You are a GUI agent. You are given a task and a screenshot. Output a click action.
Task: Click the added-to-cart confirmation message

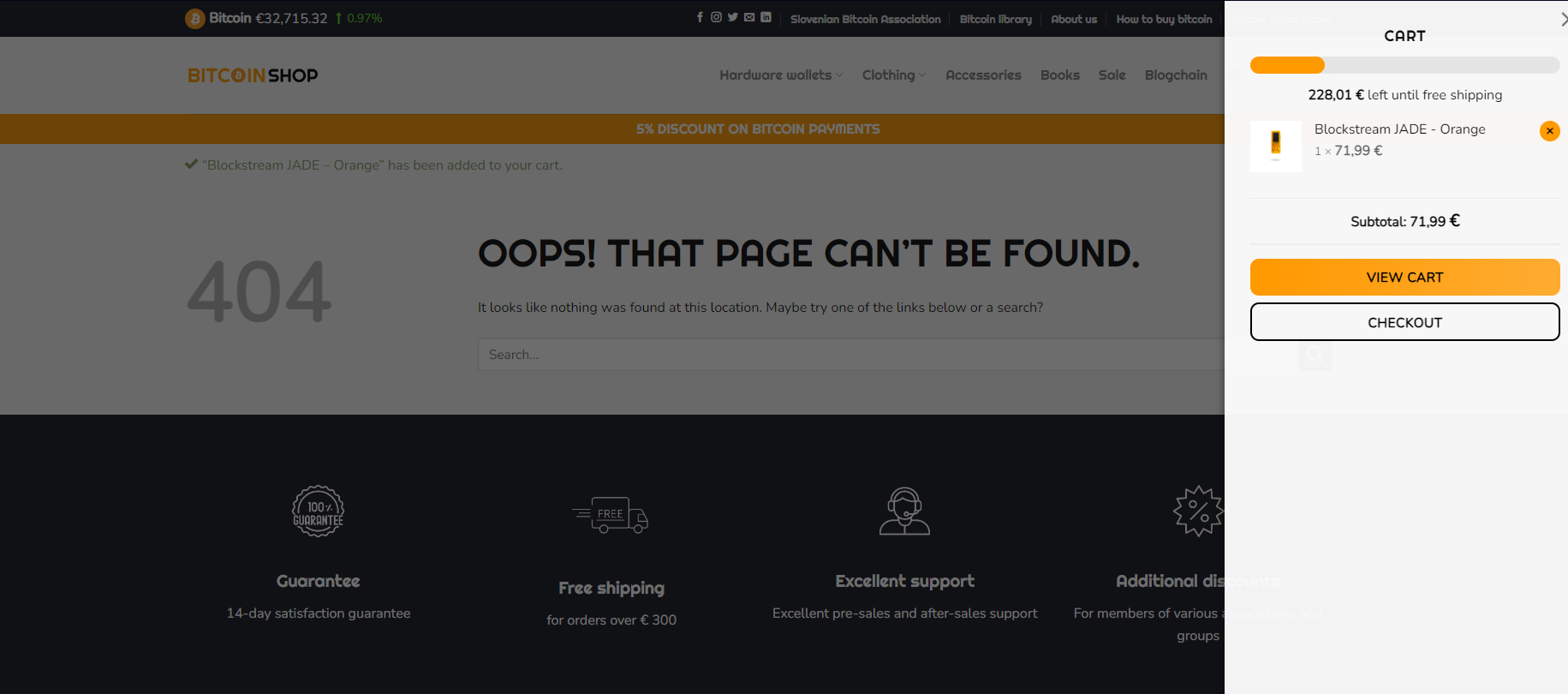[x=374, y=165]
